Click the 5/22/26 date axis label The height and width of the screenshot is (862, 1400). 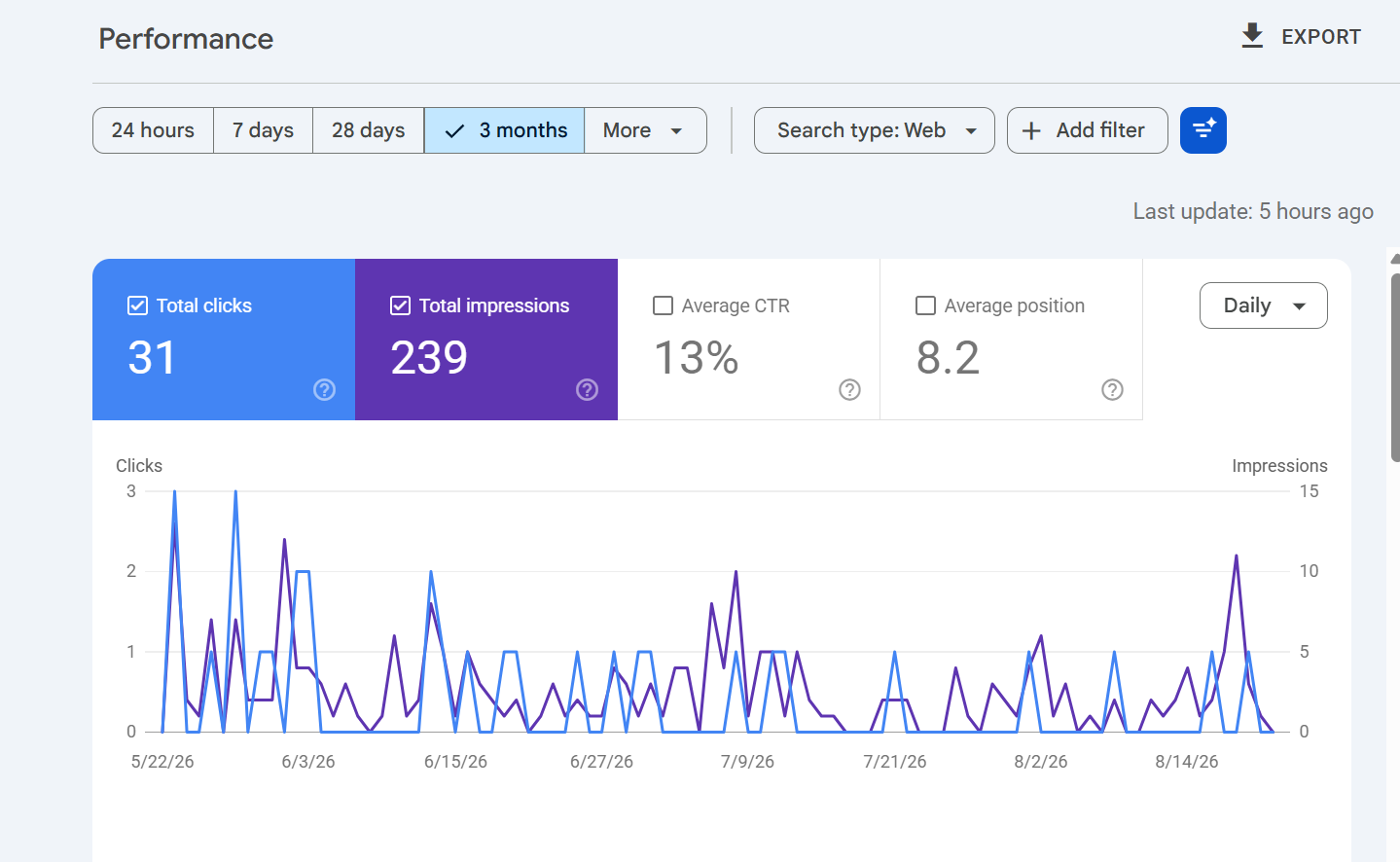tap(162, 762)
